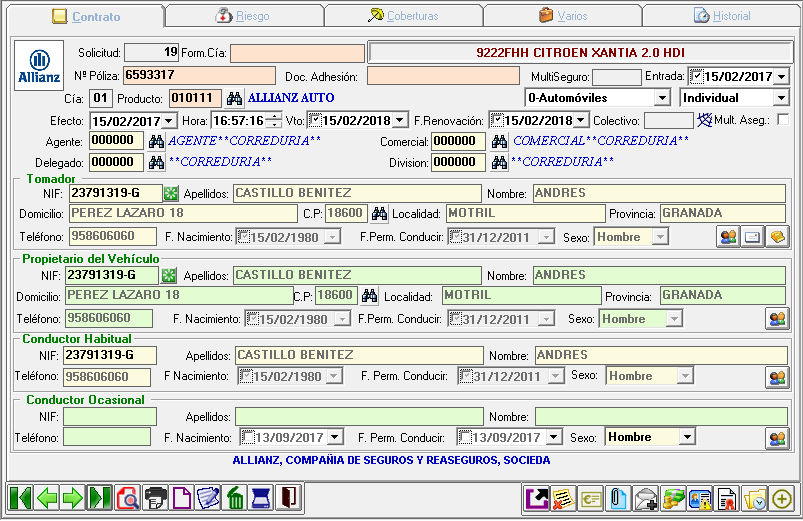Viewport: 803px width, 521px height.
Task: Open the Tomador people icon button
Action: tap(728, 237)
